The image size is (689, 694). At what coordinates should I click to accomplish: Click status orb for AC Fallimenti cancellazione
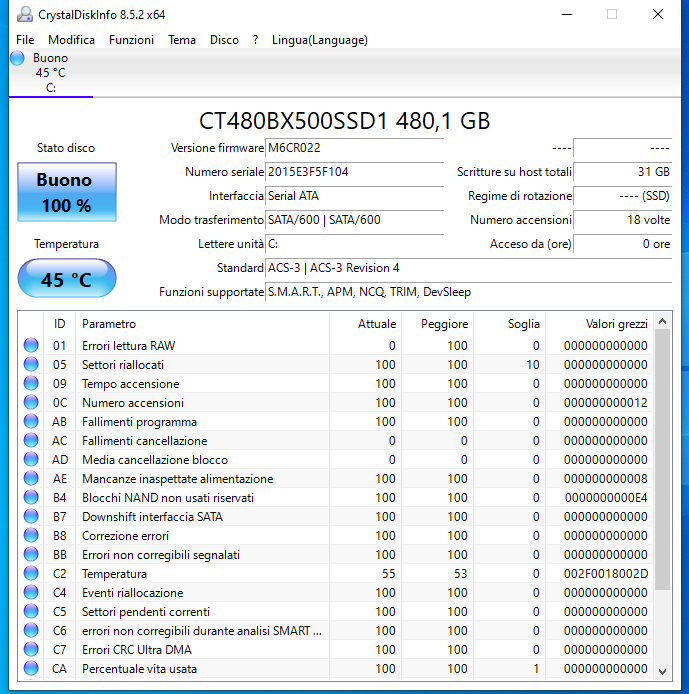[x=31, y=440]
